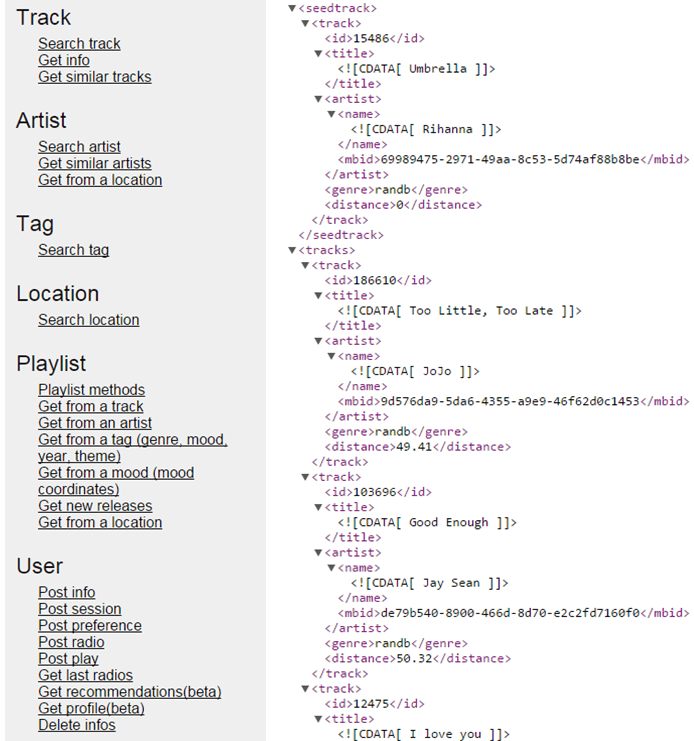This screenshot has width=694, height=741.
Task: Open the Search artist link
Action: 80,147
